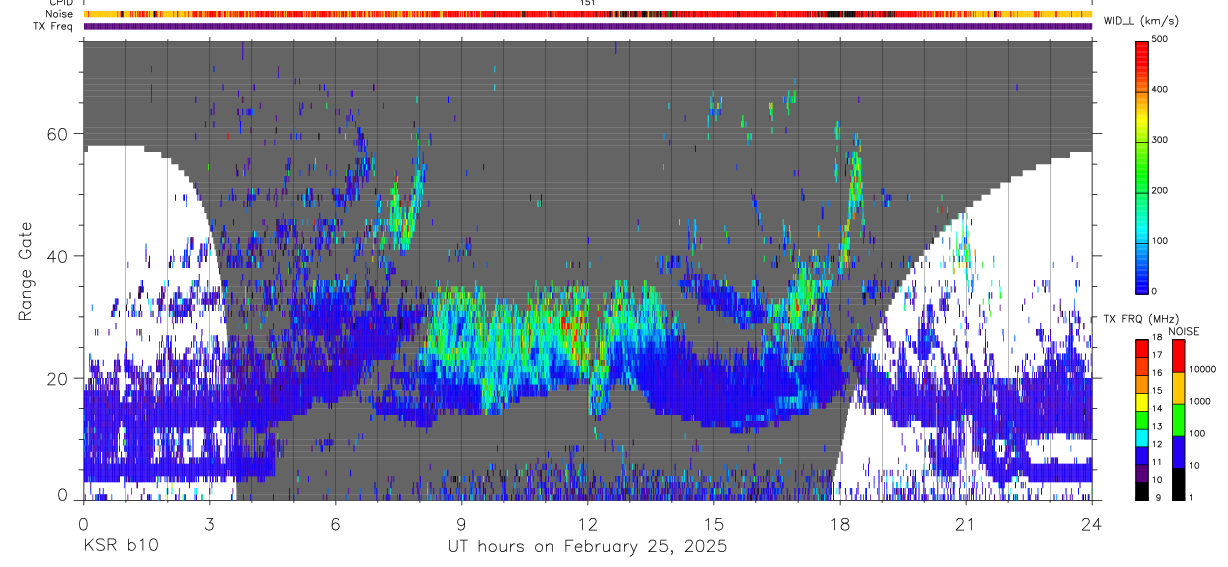Click the red-yellow Noise strip along the top
Image resolution: width=1228 pixels, height=567 pixels.
(x=587, y=14)
